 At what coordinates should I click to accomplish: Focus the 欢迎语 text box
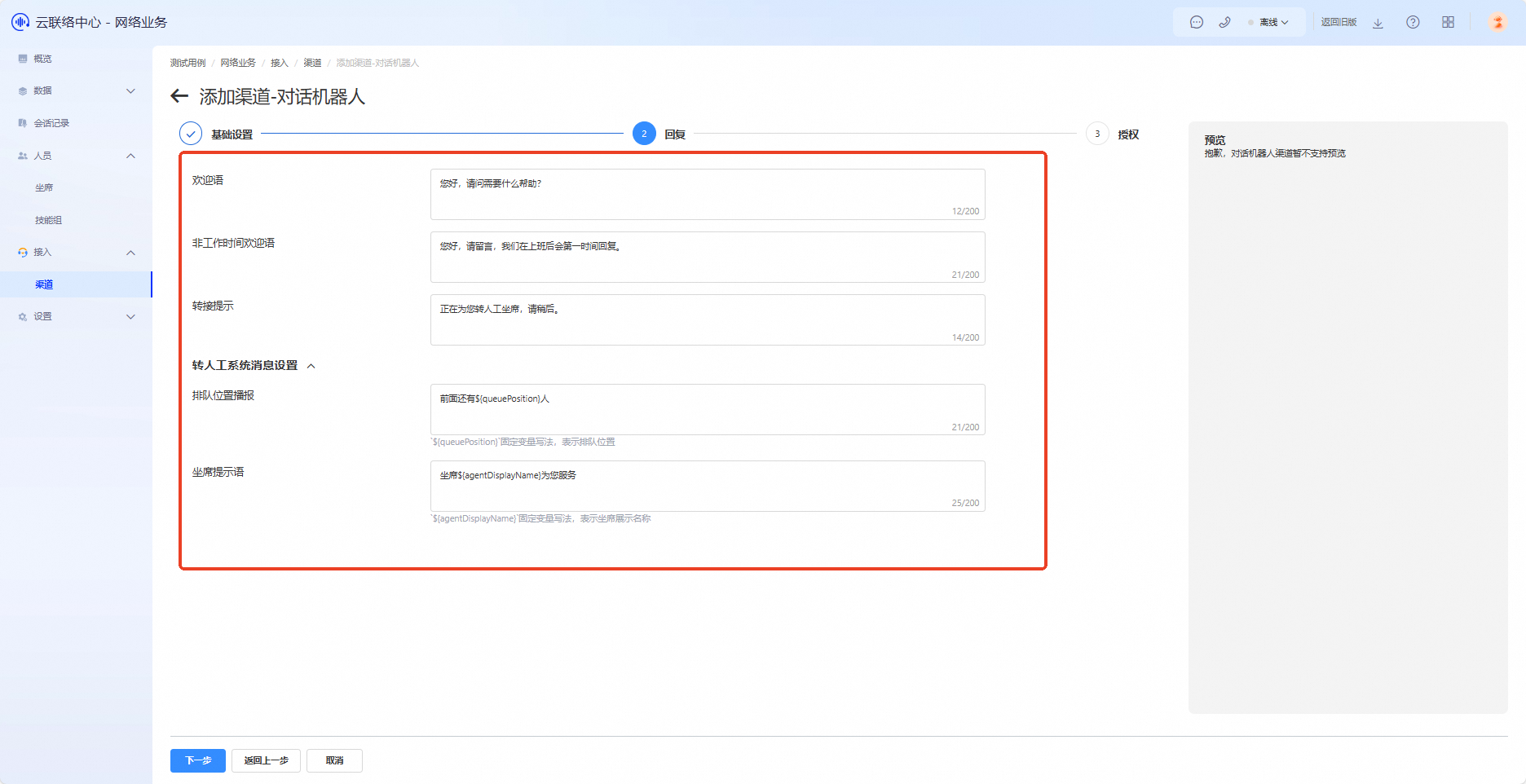708,194
